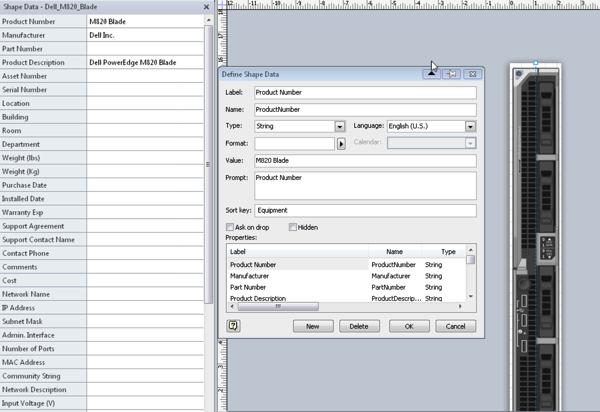Open the Type dropdown showing String
Viewport: 600px width, 412px height.
(339, 126)
